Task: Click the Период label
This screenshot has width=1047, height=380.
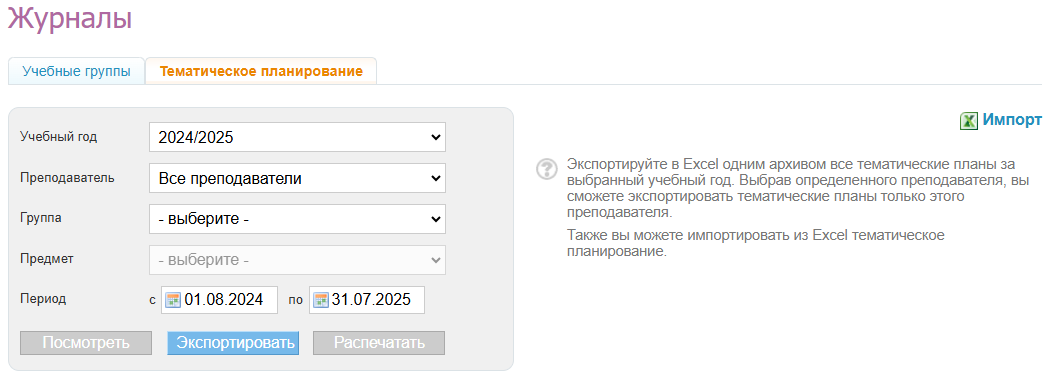Action: tap(43, 299)
